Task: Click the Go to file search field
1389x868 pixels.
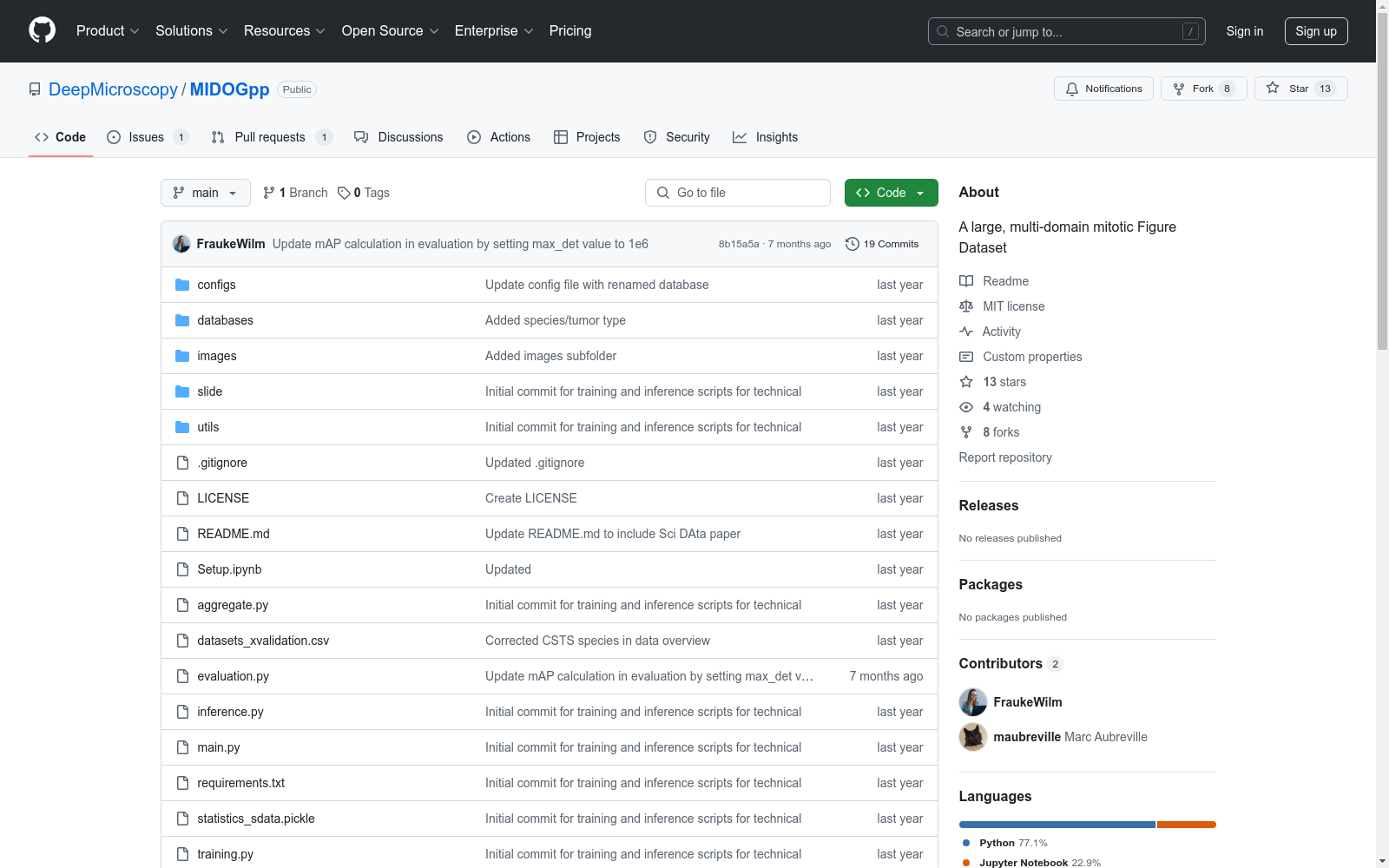Action: pos(738,193)
